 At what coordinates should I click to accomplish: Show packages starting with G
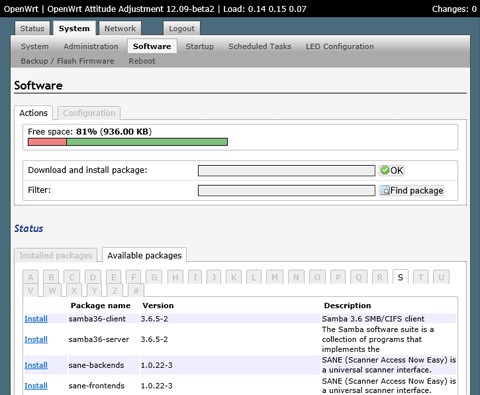(154, 277)
